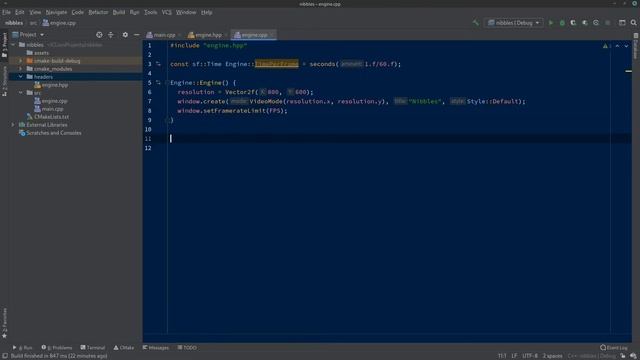Click Collapse All icon in Project panel

(x=111, y=35)
